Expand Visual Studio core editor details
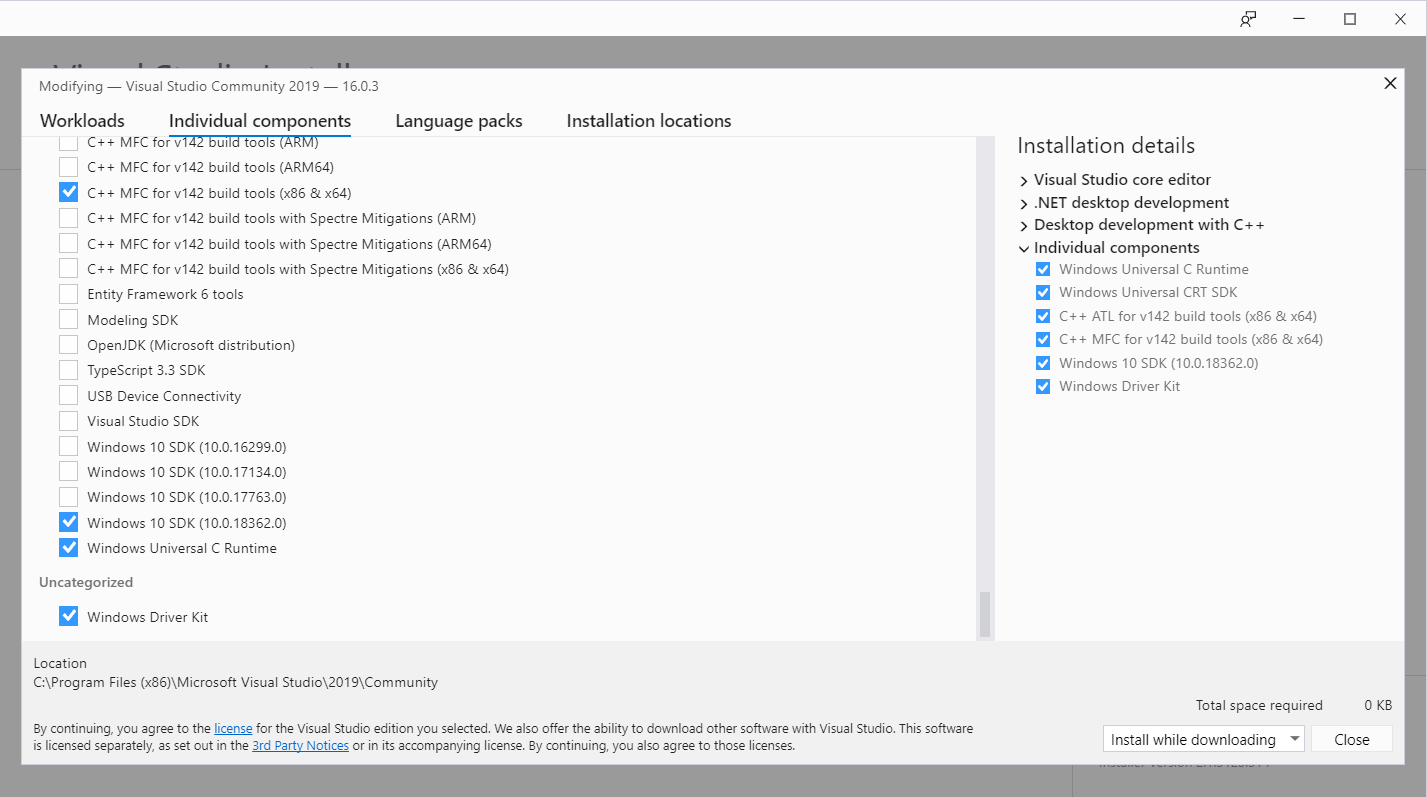 coord(1024,181)
